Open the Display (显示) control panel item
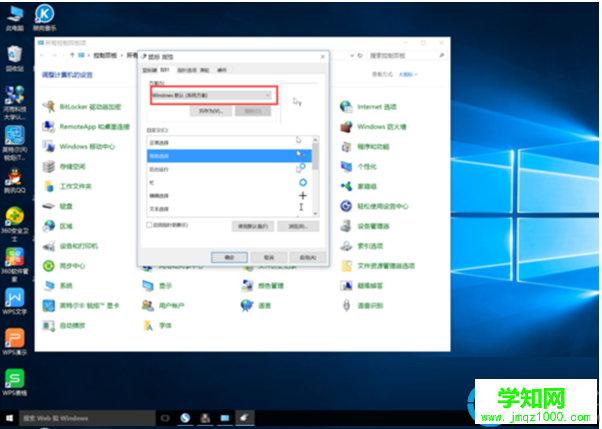The width and height of the screenshot is (602, 429). click(157, 286)
